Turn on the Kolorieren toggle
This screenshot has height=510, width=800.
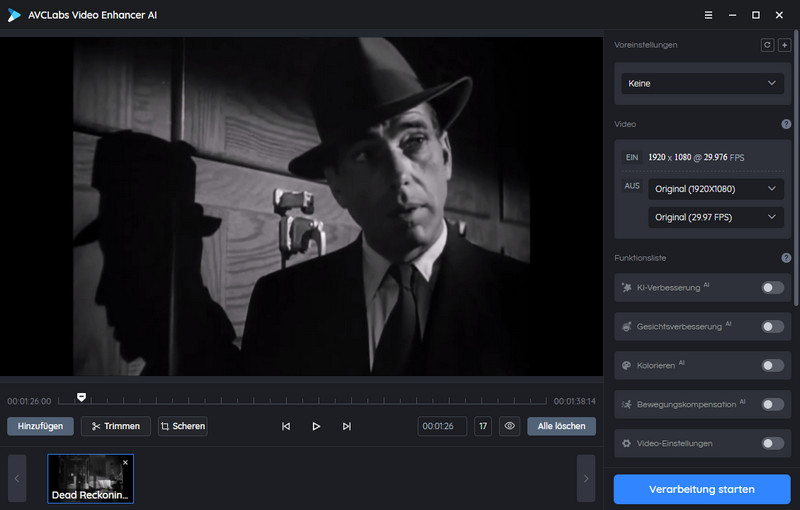click(x=772, y=365)
